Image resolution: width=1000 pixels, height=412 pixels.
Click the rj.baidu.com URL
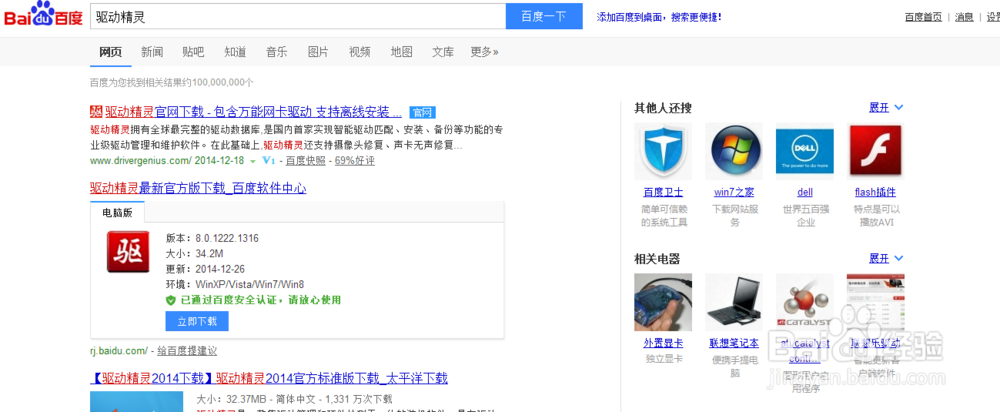(x=119, y=350)
